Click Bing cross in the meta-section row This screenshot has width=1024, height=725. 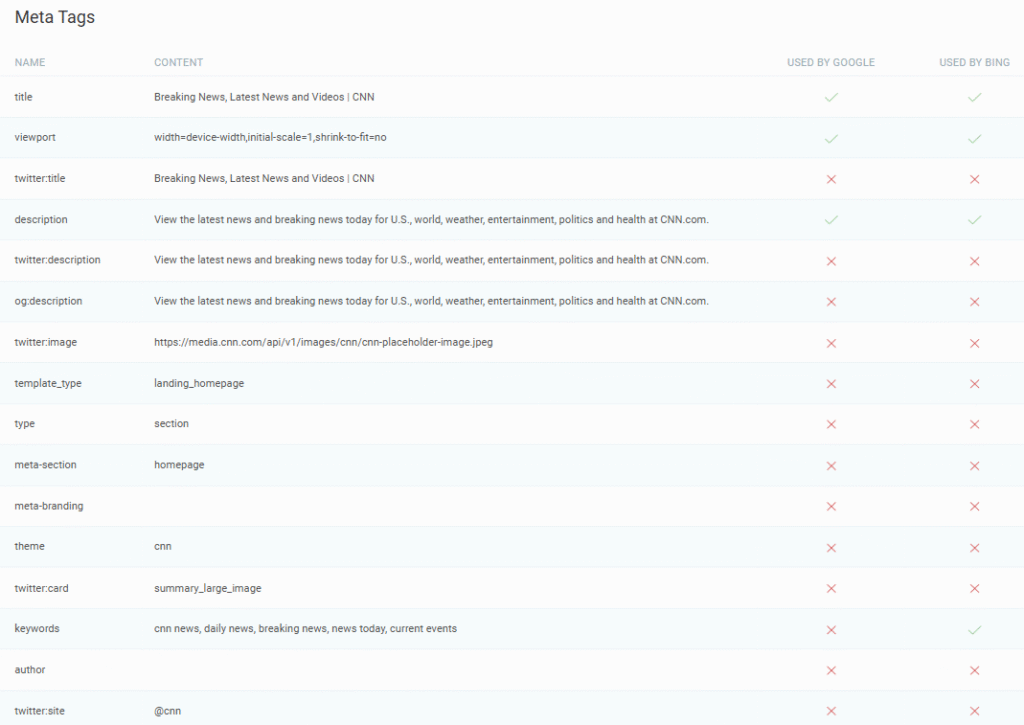(974, 466)
